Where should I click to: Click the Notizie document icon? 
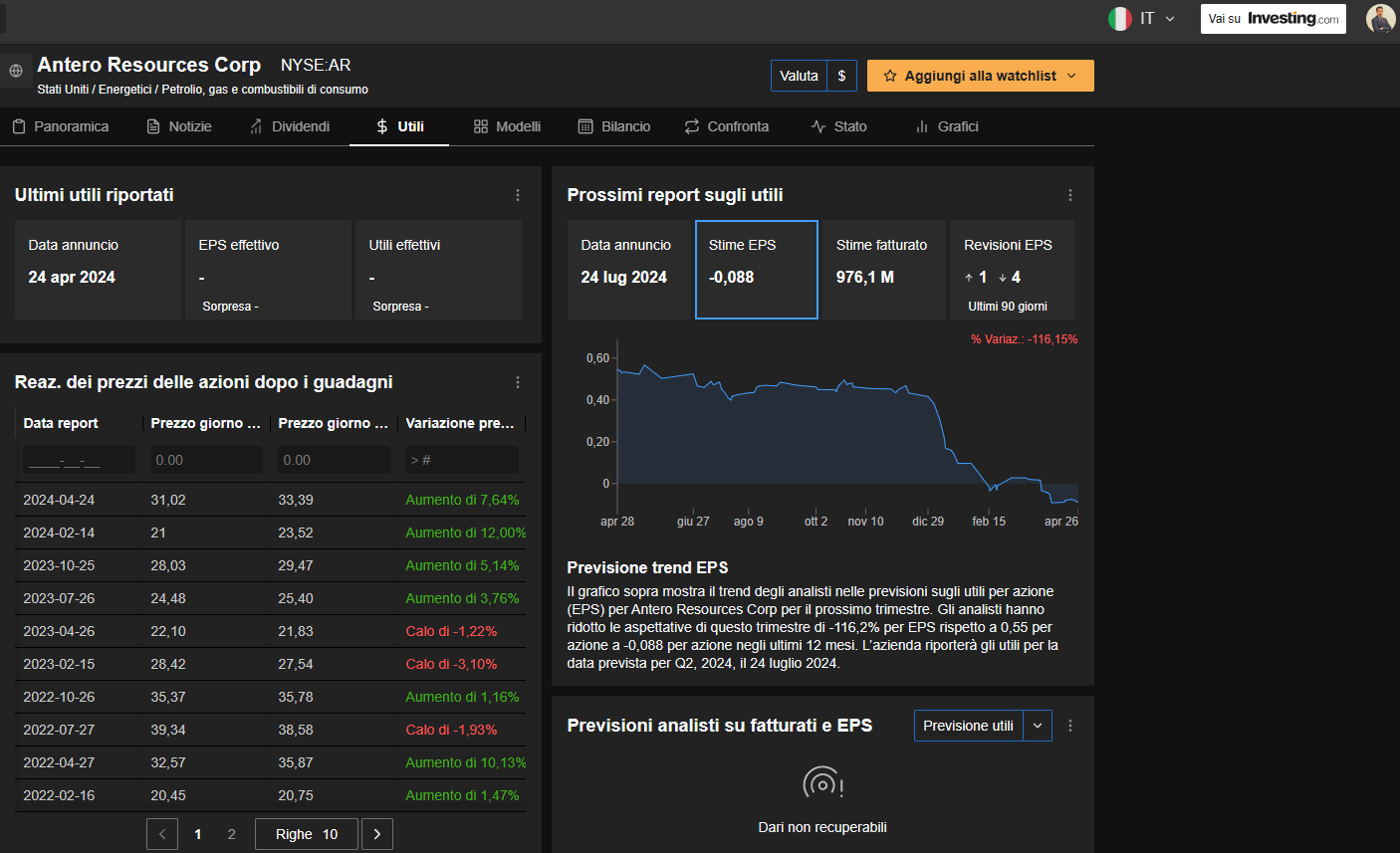(153, 126)
